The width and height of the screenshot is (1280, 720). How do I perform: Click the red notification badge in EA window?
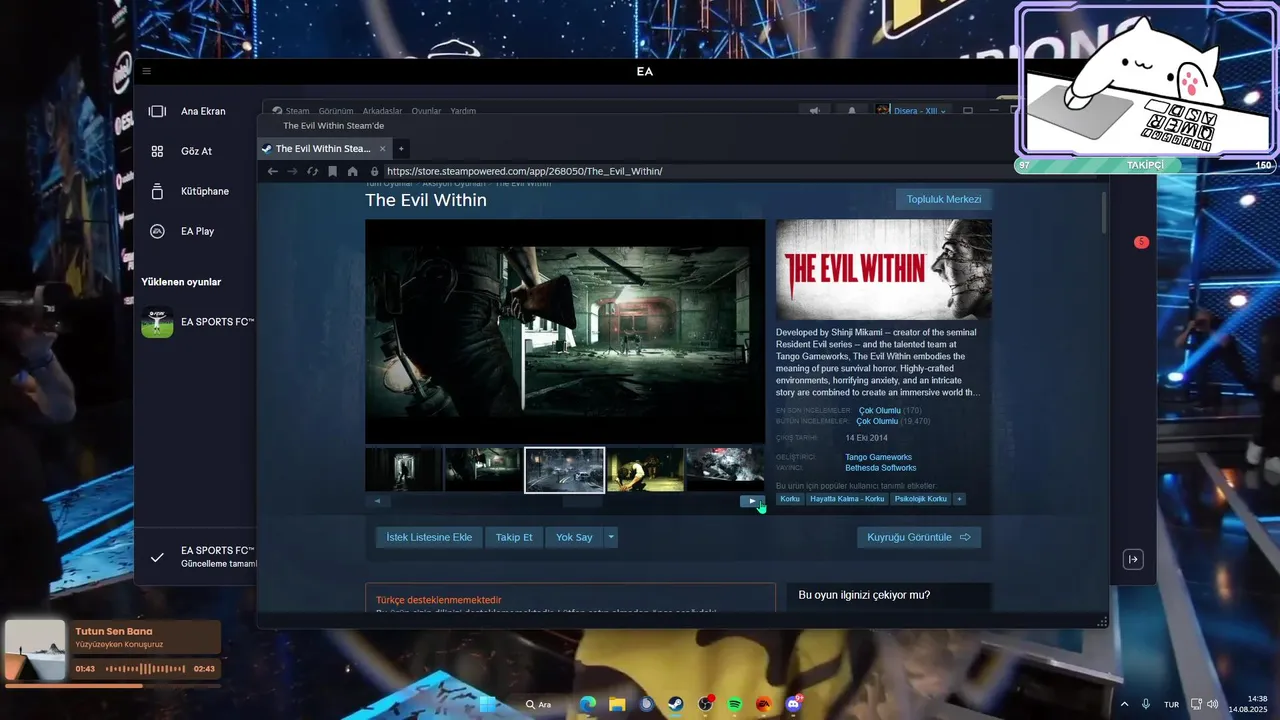[1141, 242]
